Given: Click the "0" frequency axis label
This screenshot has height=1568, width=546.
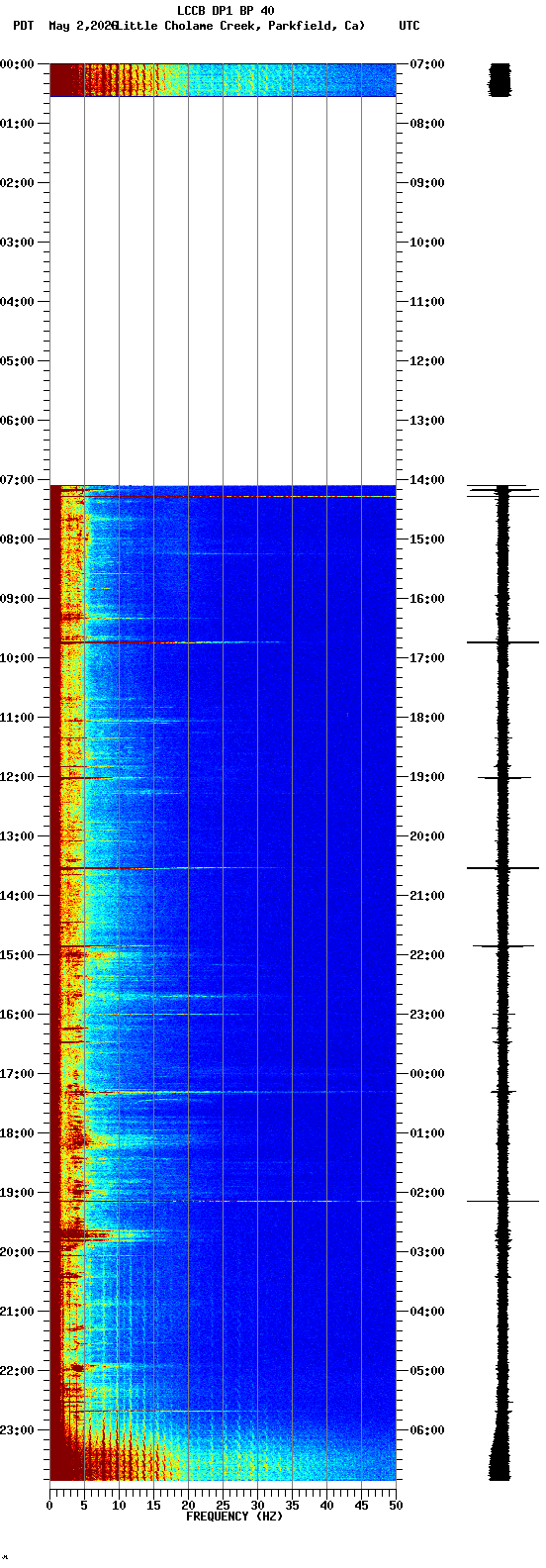Looking at the screenshot, I should (x=49, y=1506).
